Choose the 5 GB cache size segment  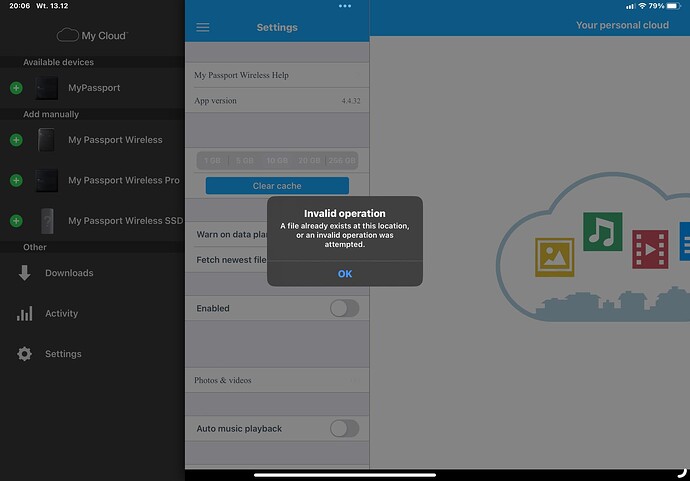point(245,161)
